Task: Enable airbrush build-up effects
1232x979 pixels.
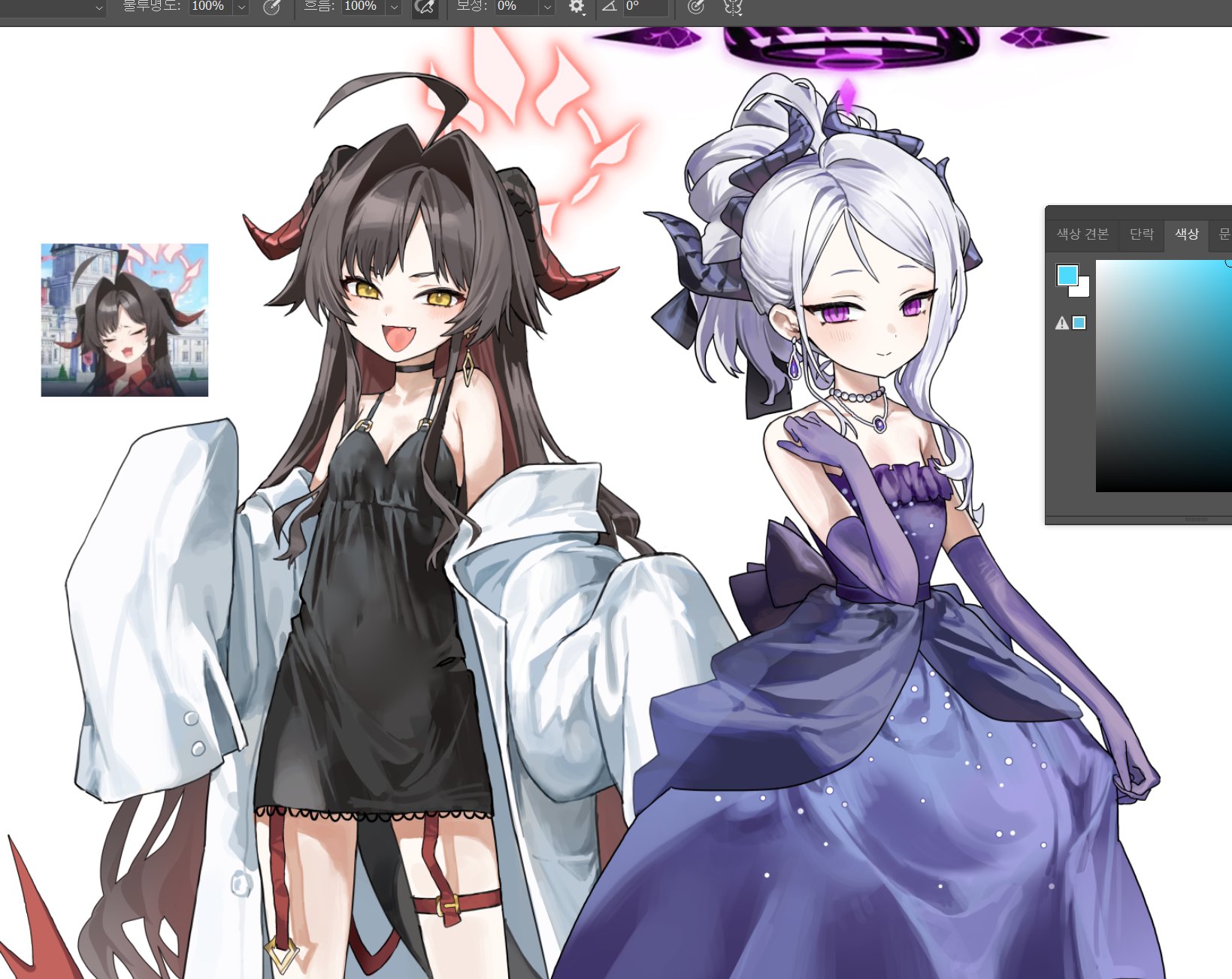Action: click(x=425, y=8)
